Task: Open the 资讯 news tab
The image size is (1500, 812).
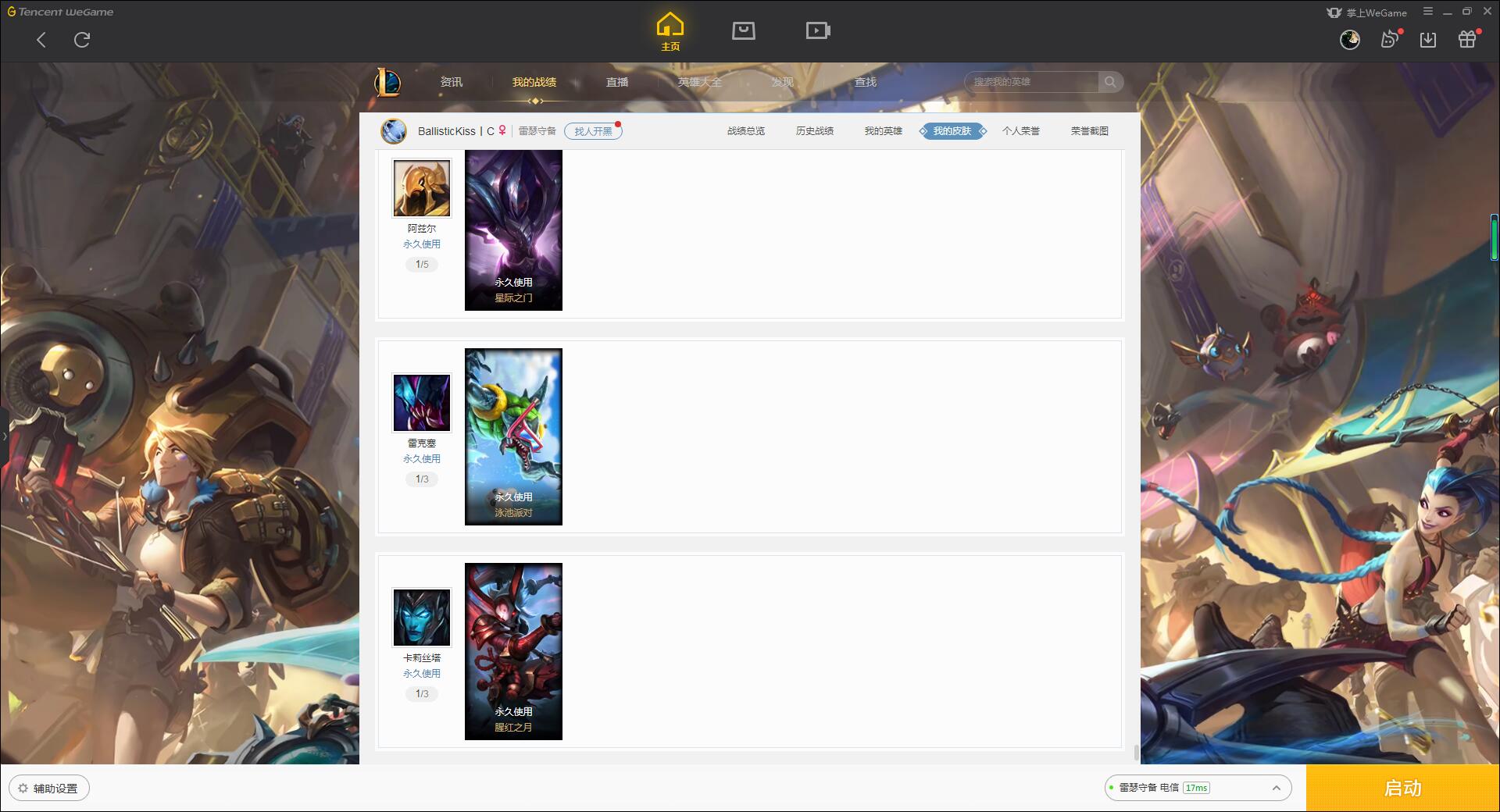Action: (452, 82)
